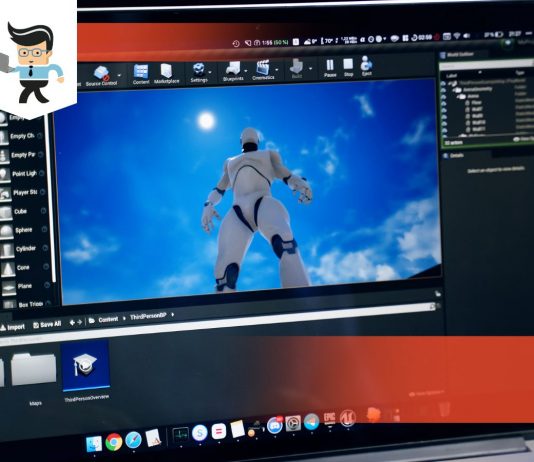The height and width of the screenshot is (462, 534).
Task: Click the Import button in Content Browser
Action: click(x=13, y=327)
